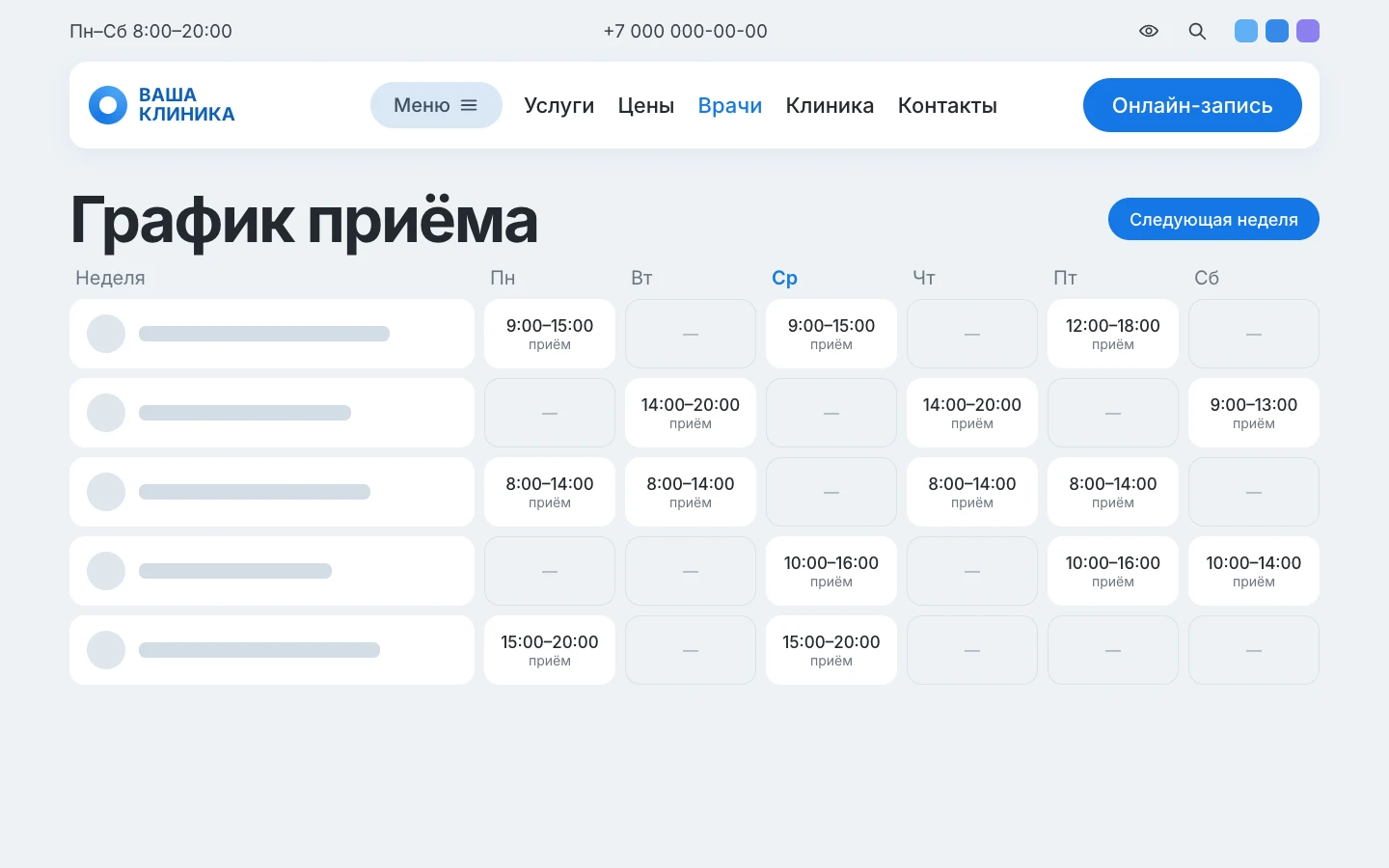
Task: Open the Контакты page
Action: pyautogui.click(x=947, y=105)
